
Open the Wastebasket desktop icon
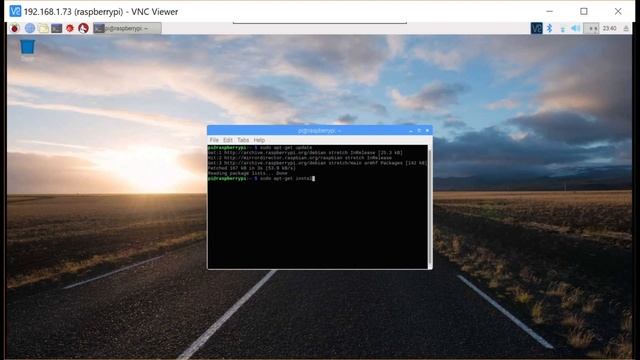(x=27, y=47)
